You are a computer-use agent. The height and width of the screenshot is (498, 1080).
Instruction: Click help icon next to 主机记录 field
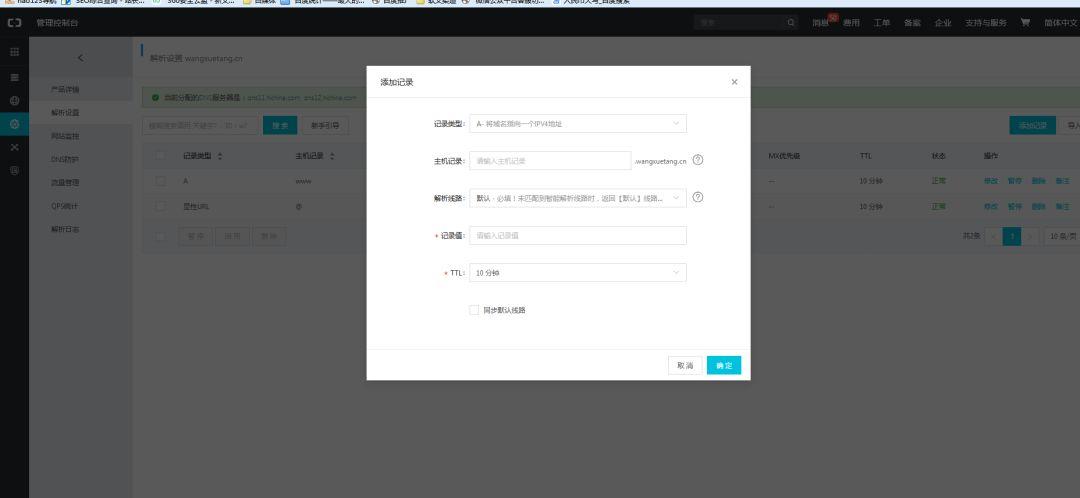coord(698,160)
